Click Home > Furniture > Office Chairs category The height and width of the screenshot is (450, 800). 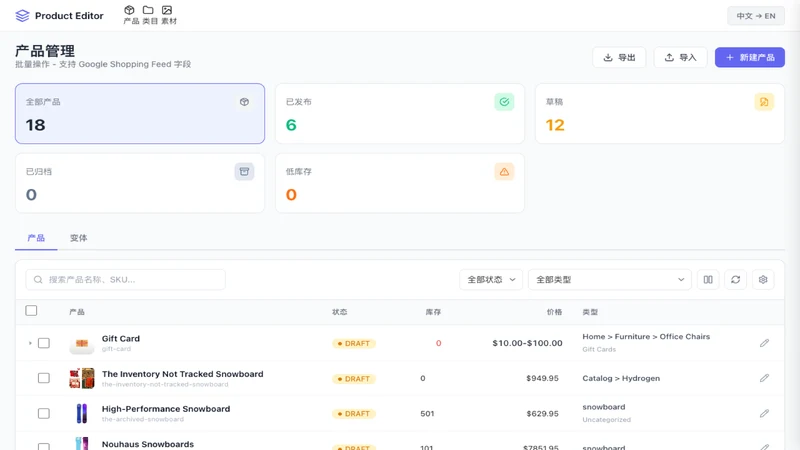(646, 337)
